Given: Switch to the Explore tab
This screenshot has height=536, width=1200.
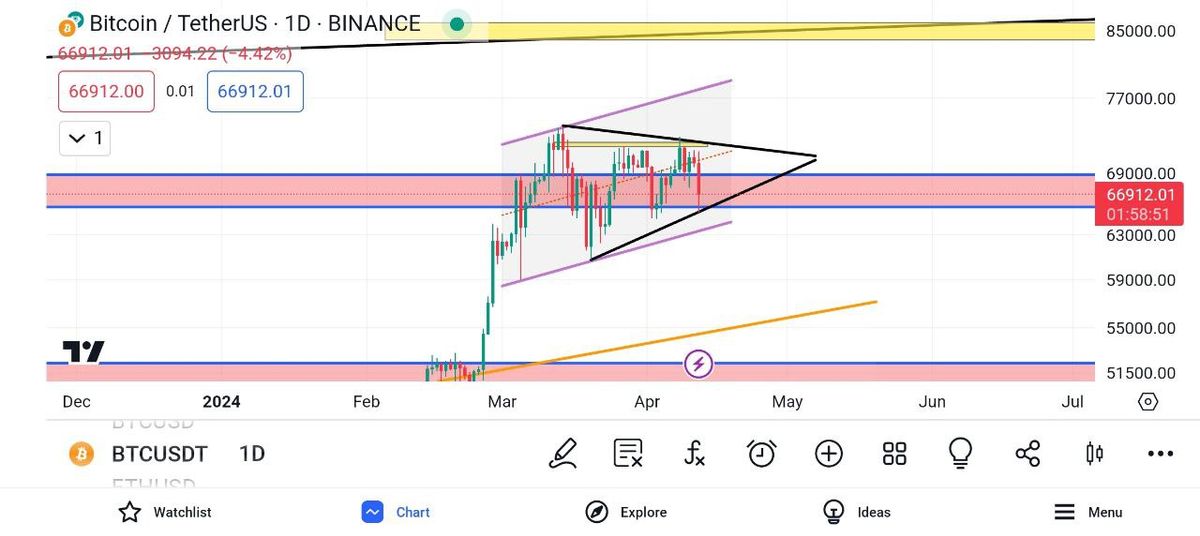Looking at the screenshot, I should (627, 512).
